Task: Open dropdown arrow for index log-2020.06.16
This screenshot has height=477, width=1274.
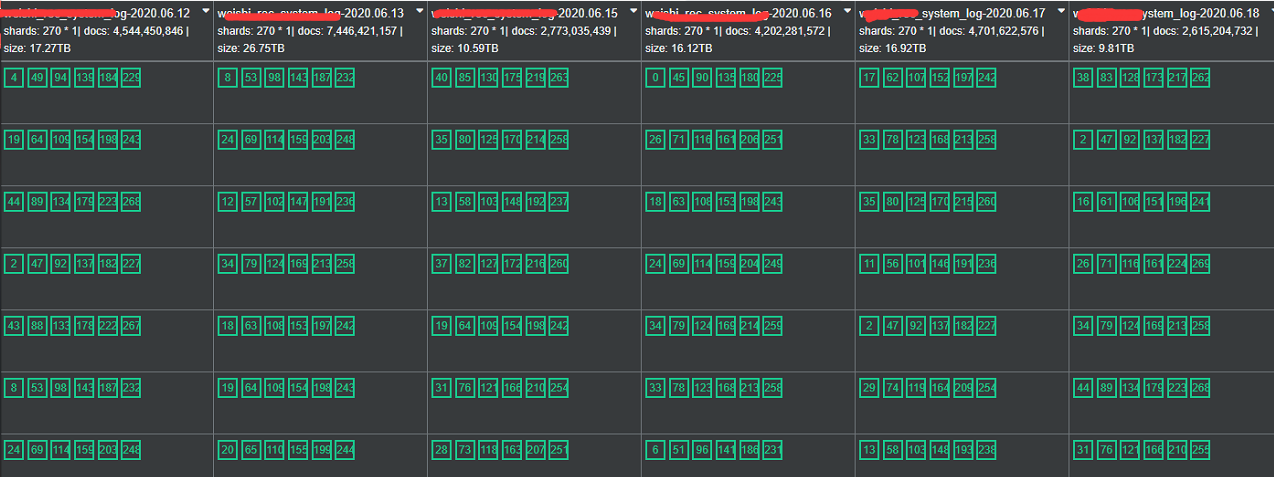Action: point(848,10)
